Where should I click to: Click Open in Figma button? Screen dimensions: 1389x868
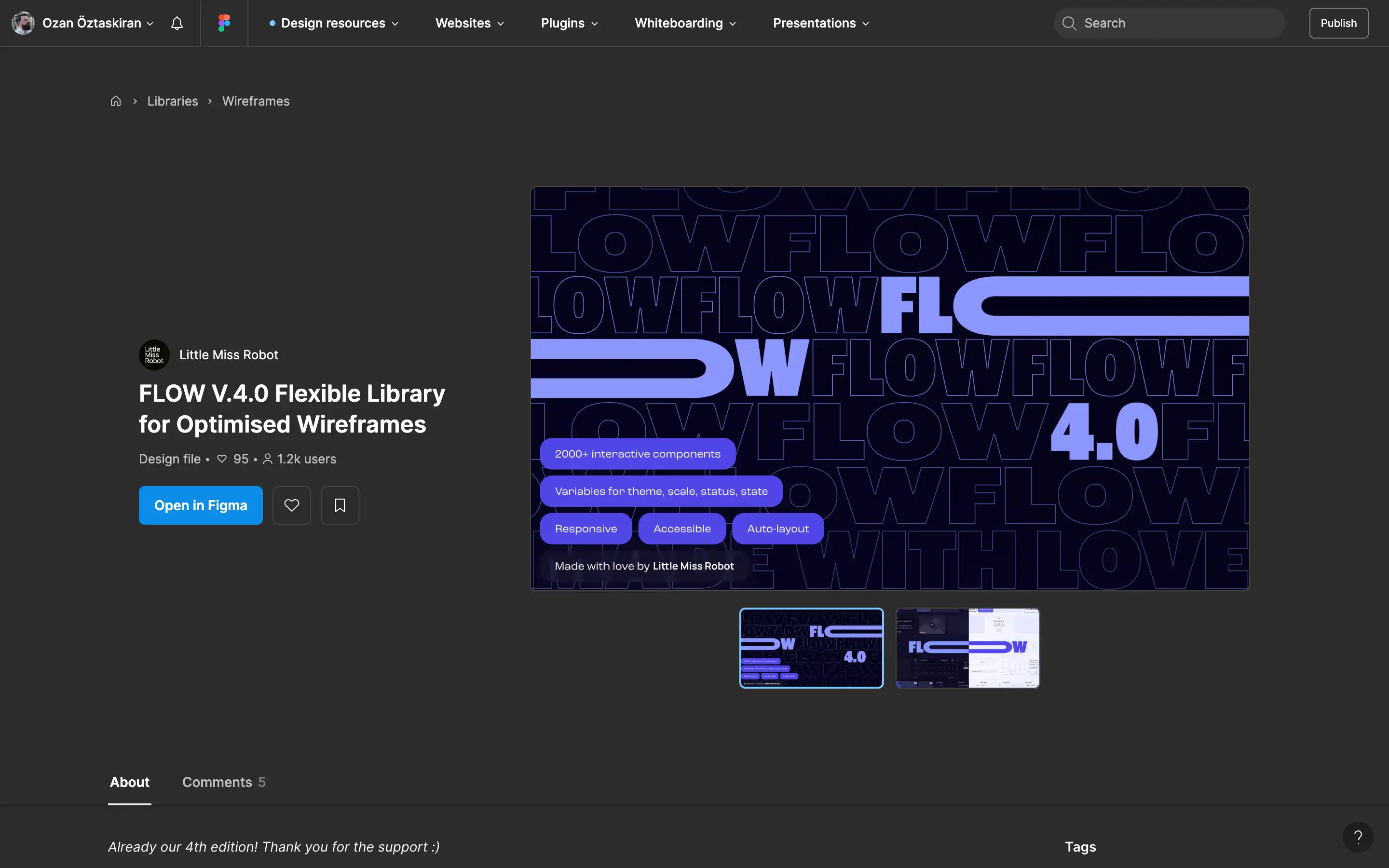pos(201,505)
